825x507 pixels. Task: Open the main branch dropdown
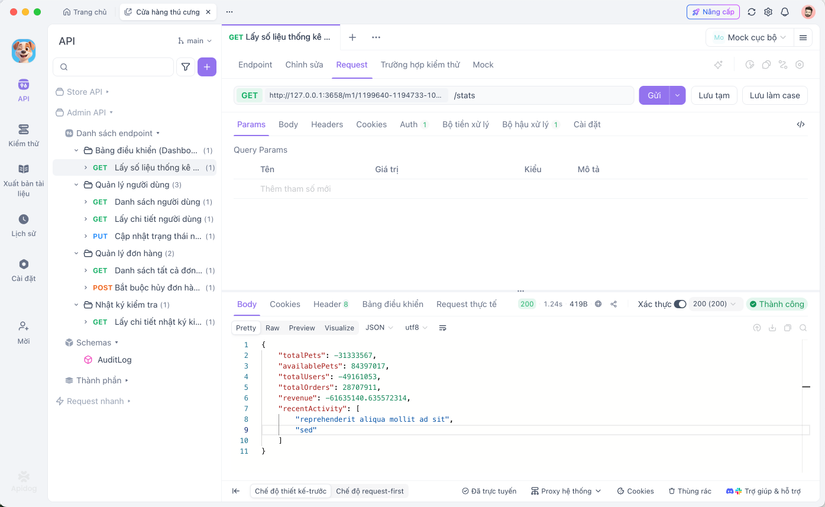click(x=195, y=41)
